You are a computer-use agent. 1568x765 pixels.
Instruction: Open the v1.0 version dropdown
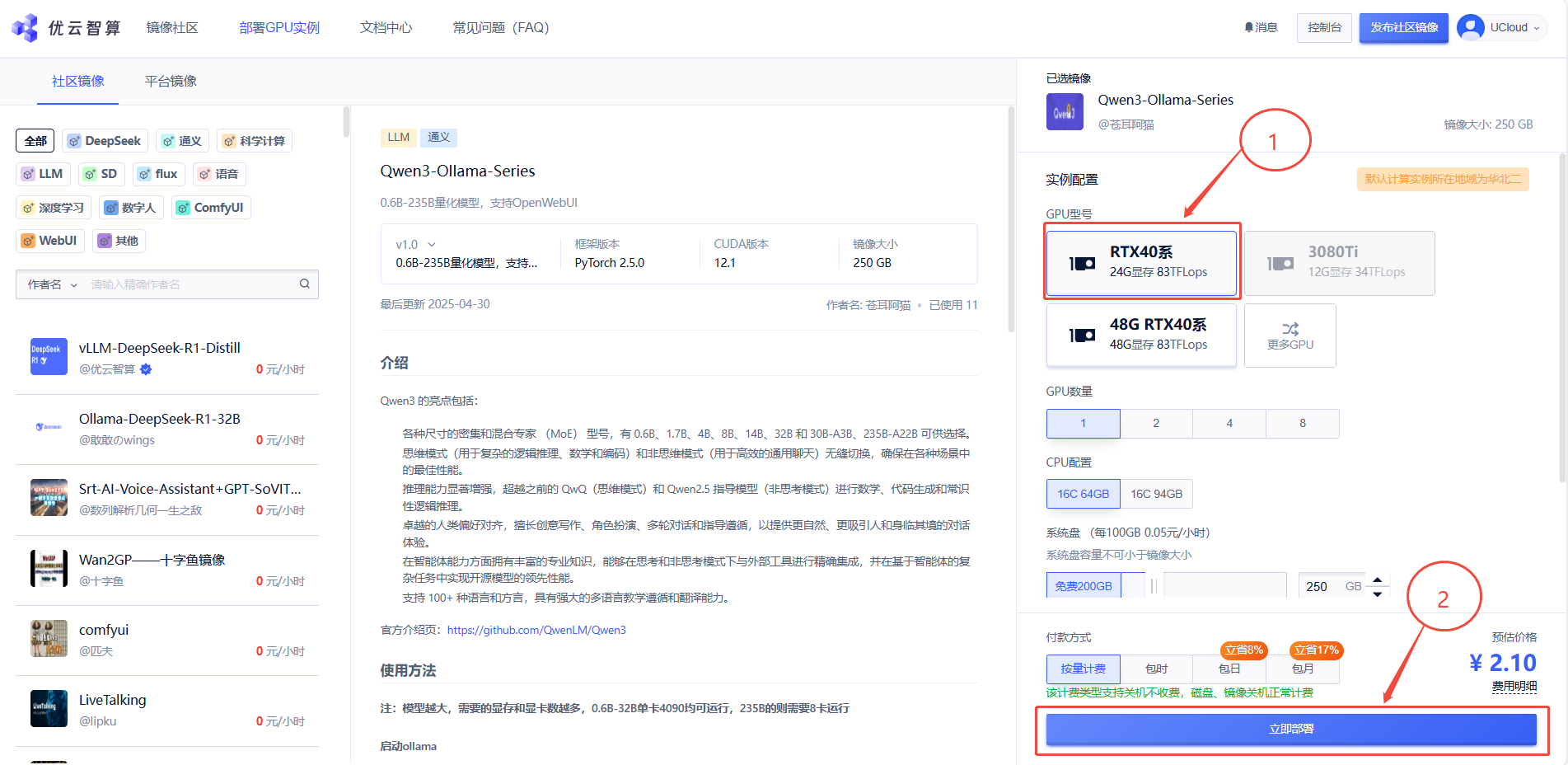point(415,245)
